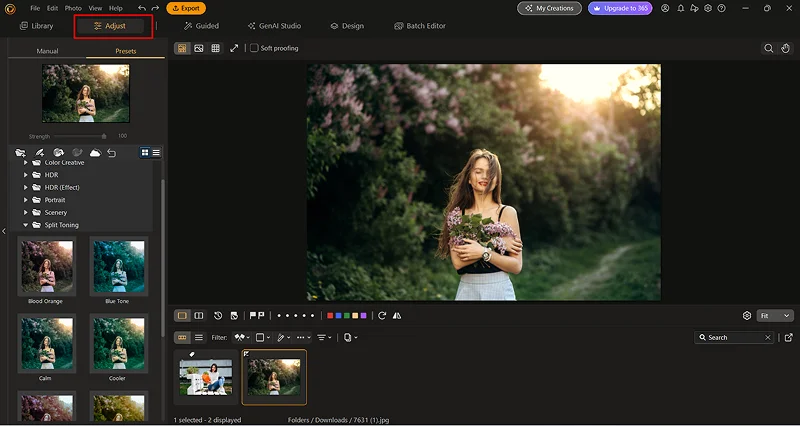Open viewer settings gear beside the Fit dropdown

tap(747, 316)
